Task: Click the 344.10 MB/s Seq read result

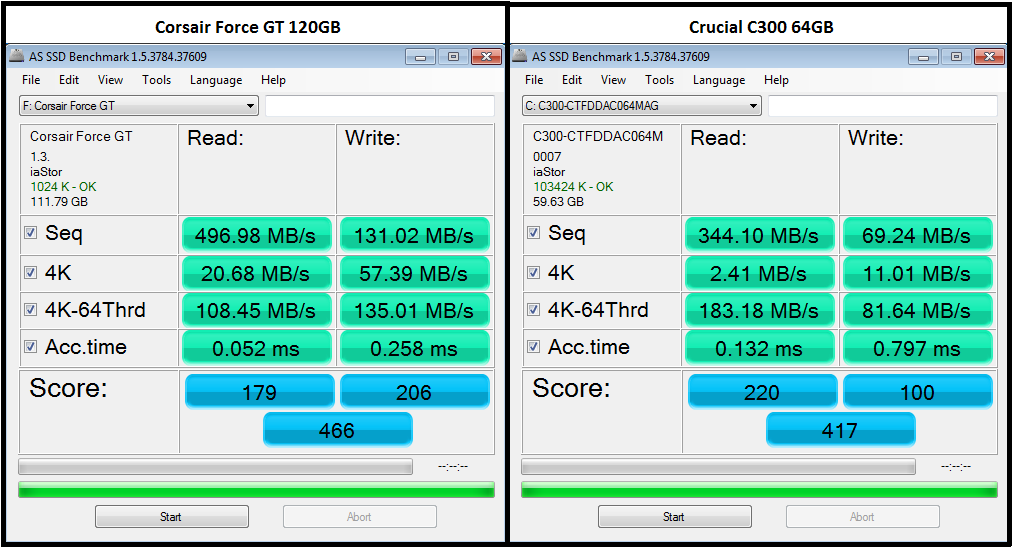Action: click(759, 235)
